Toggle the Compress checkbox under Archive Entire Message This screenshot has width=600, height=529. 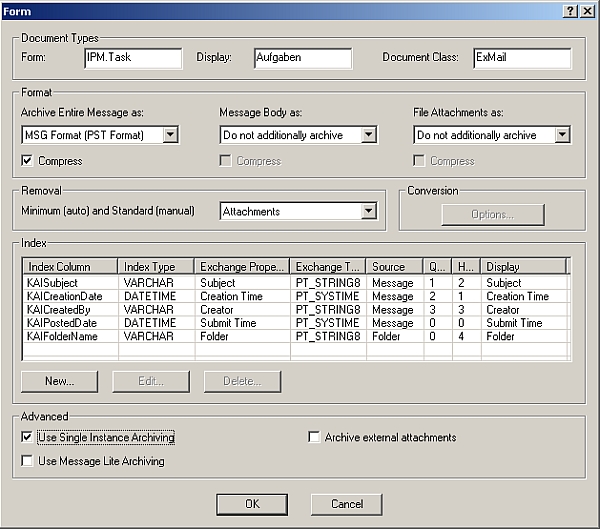click(x=28, y=161)
